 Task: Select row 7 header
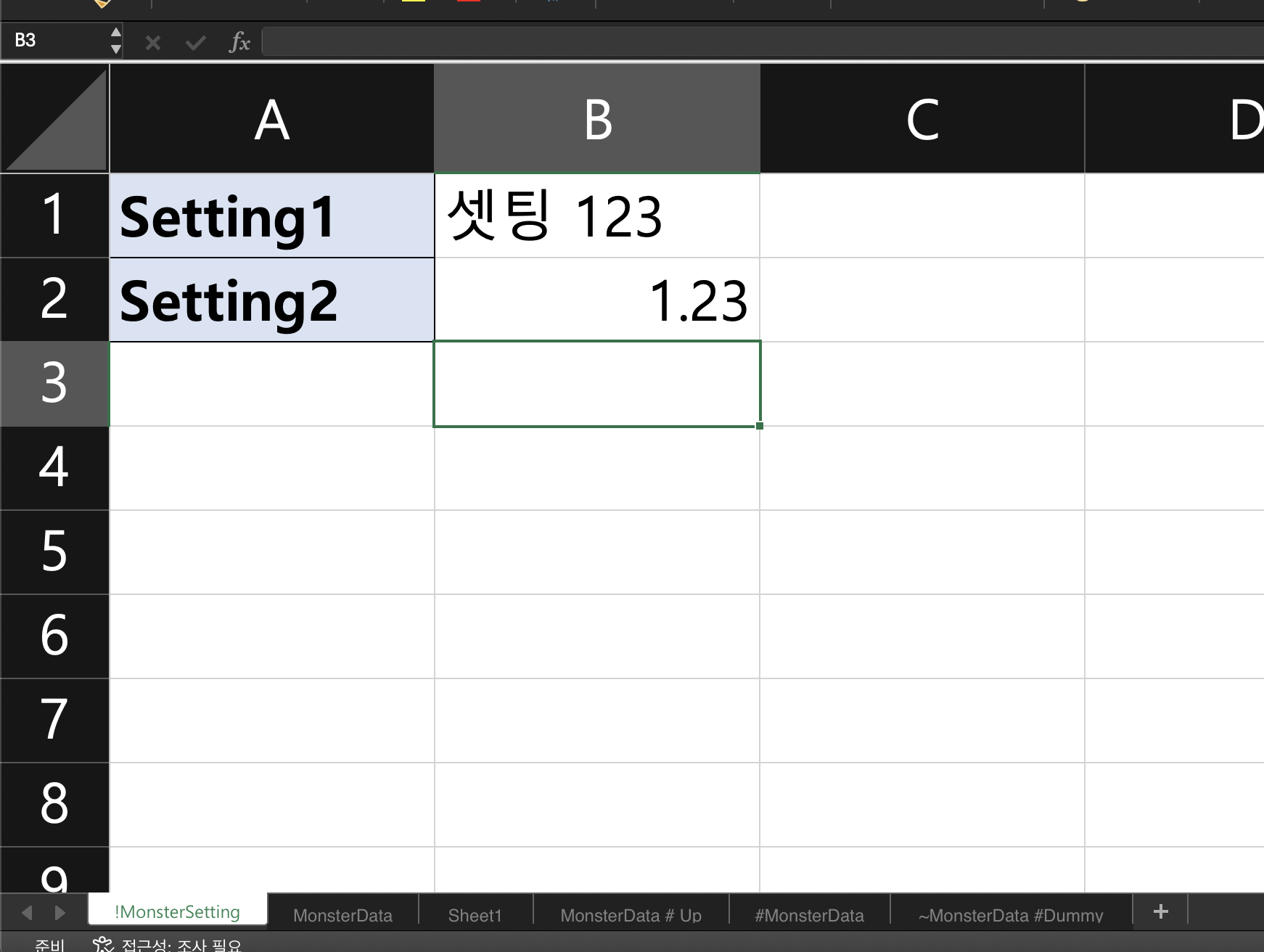[x=54, y=721]
